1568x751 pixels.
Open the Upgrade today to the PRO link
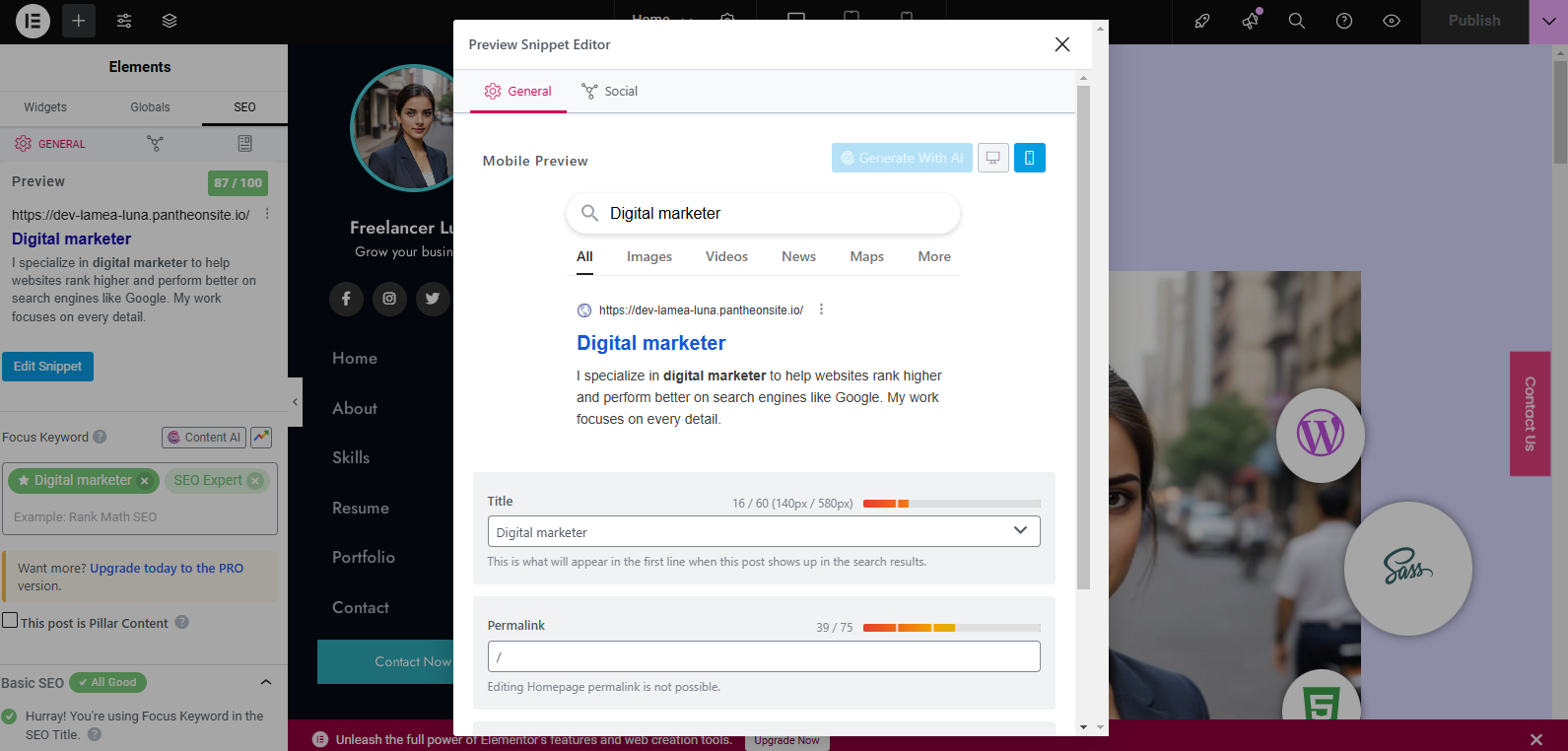click(167, 569)
